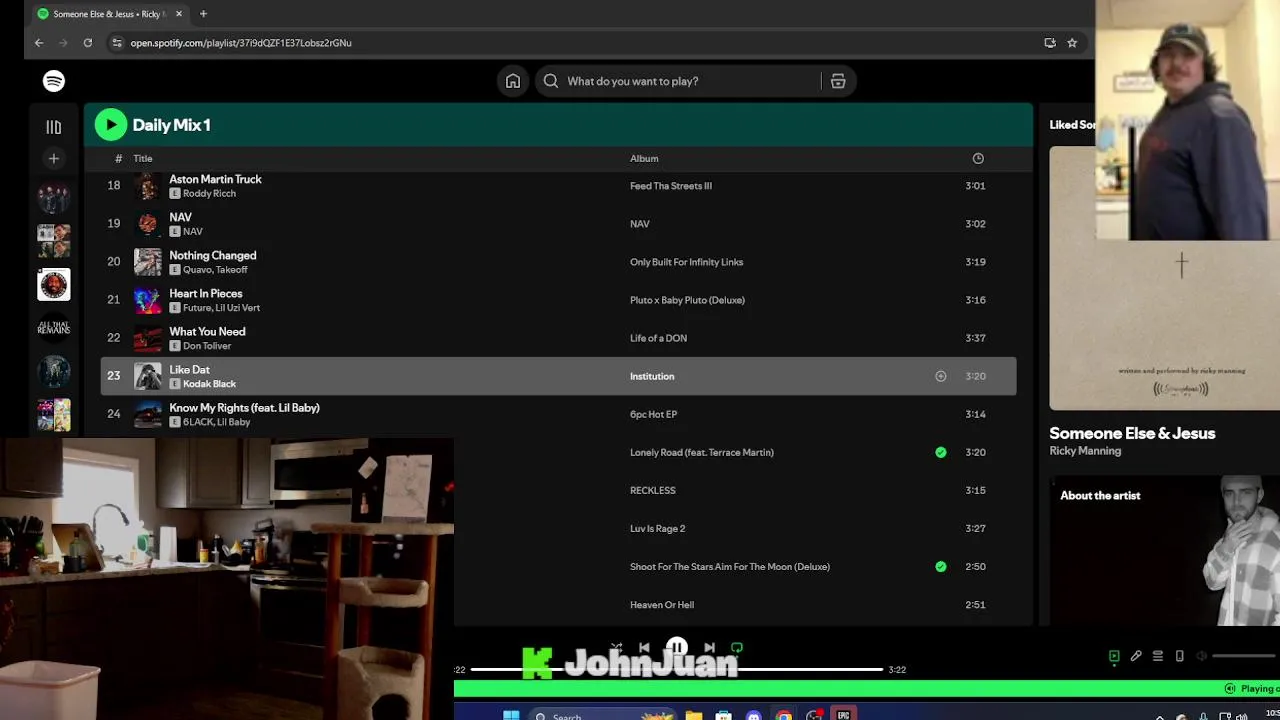
Task: Open album Feed Tha Streets III
Action: click(x=671, y=186)
